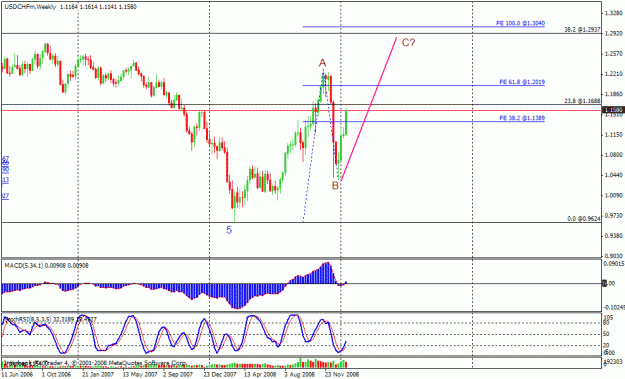This screenshot has width=625, height=379.
Task: Select the FE 38.2 @1.1389 expansion label
Action: point(522,118)
